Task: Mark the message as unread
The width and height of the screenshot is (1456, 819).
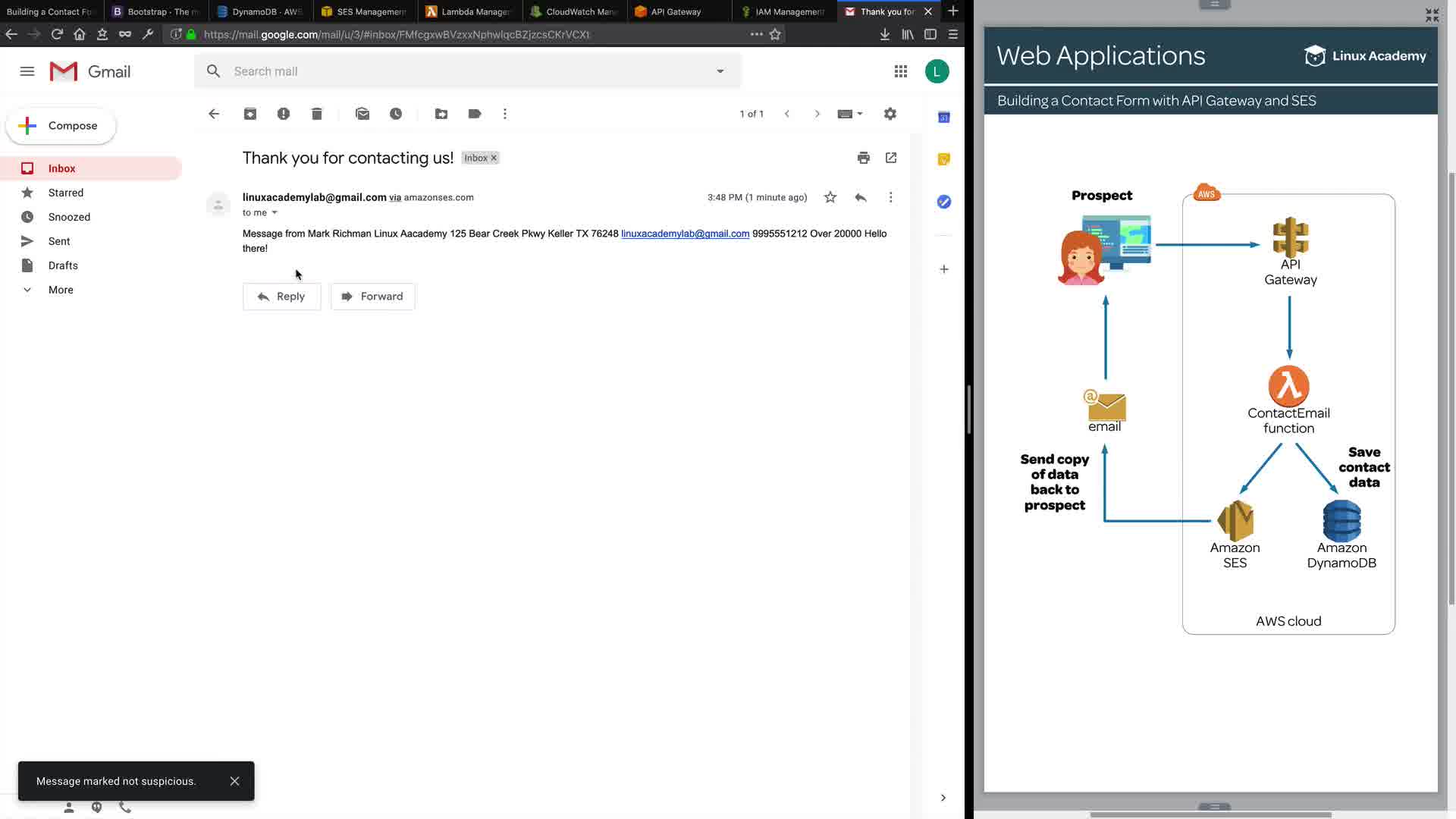Action: click(362, 114)
